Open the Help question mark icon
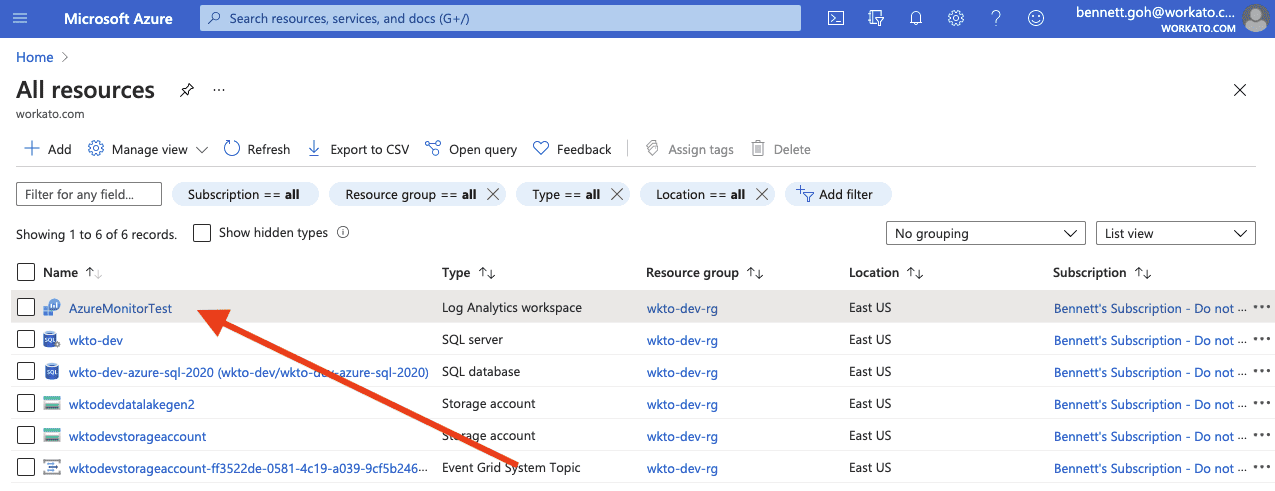This screenshot has width=1275, height=491. [996, 18]
